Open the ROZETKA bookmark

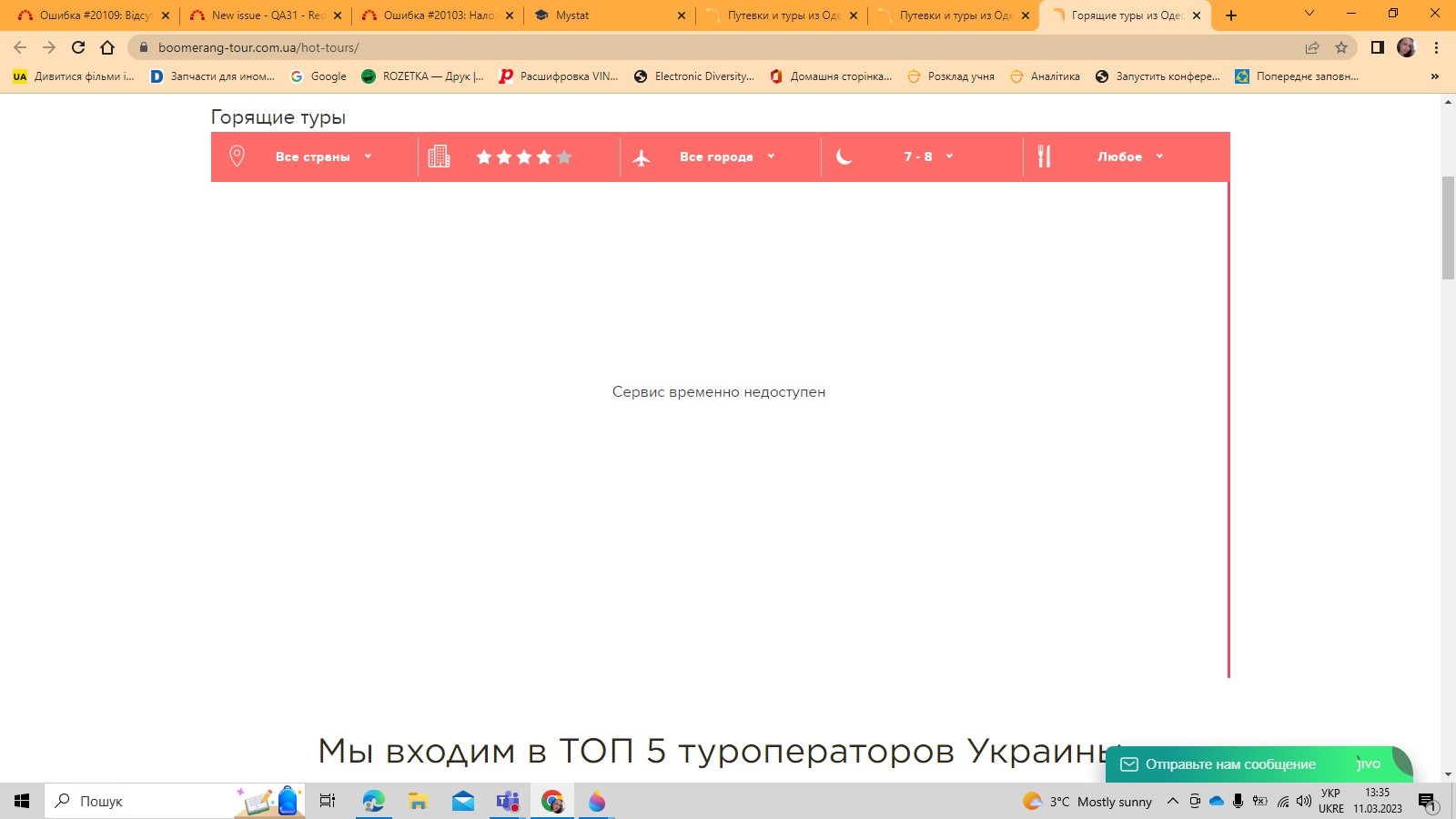tap(422, 76)
